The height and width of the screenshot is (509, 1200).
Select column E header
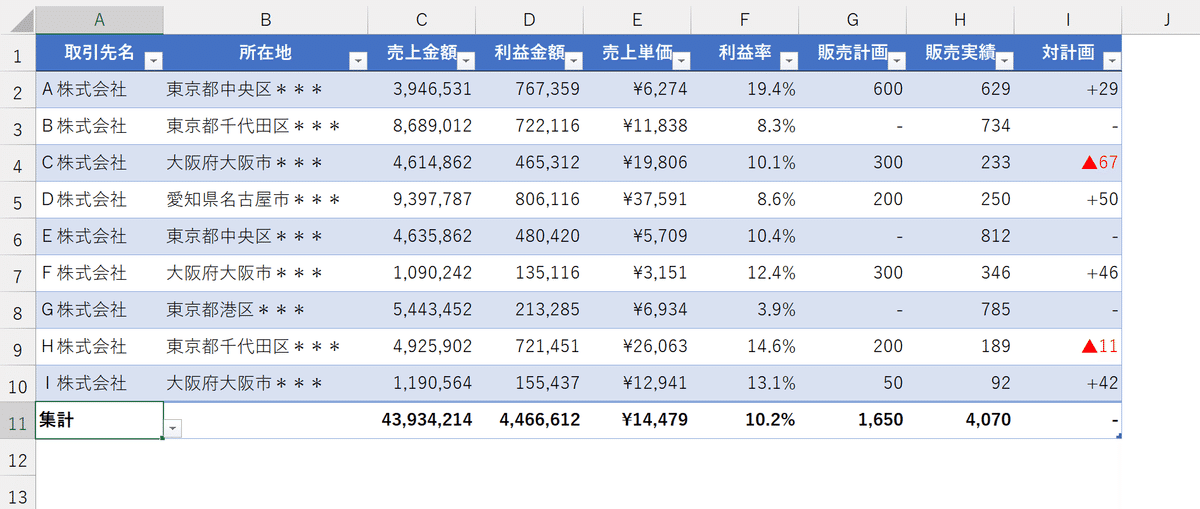(637, 19)
